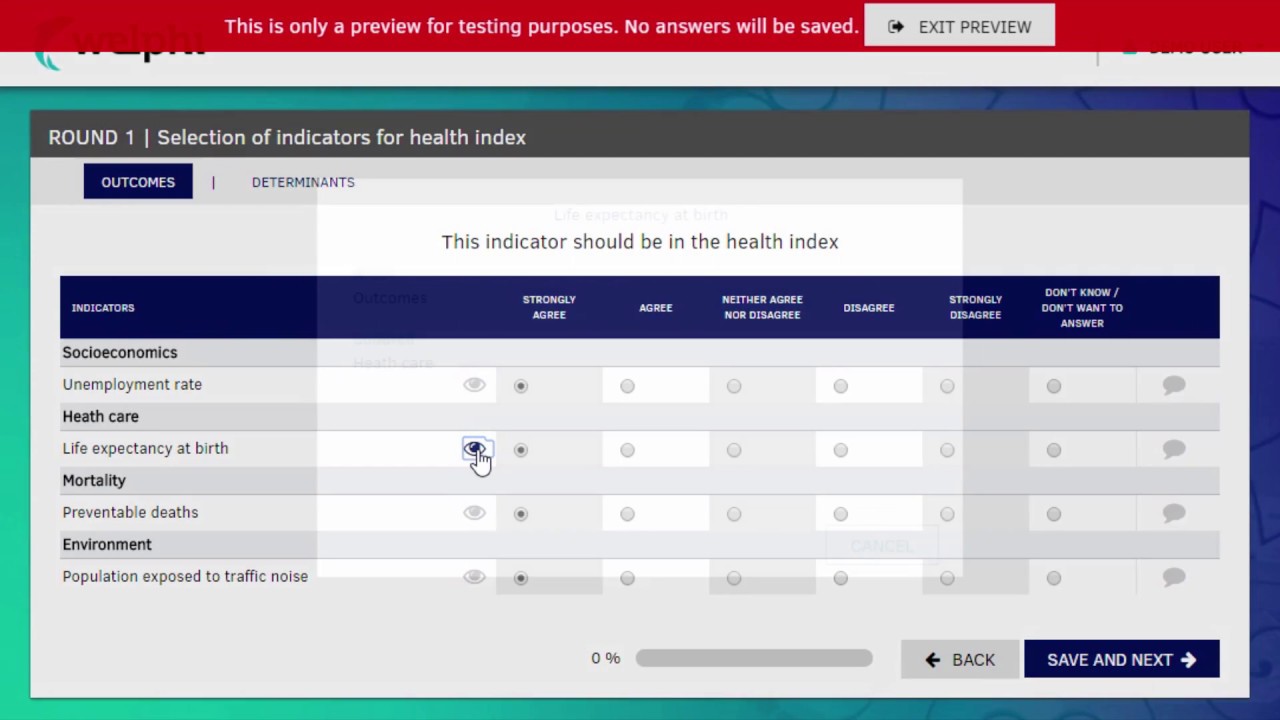Leave a comment on Preventable deaths
Screen dimensions: 1280x720
(1173, 513)
